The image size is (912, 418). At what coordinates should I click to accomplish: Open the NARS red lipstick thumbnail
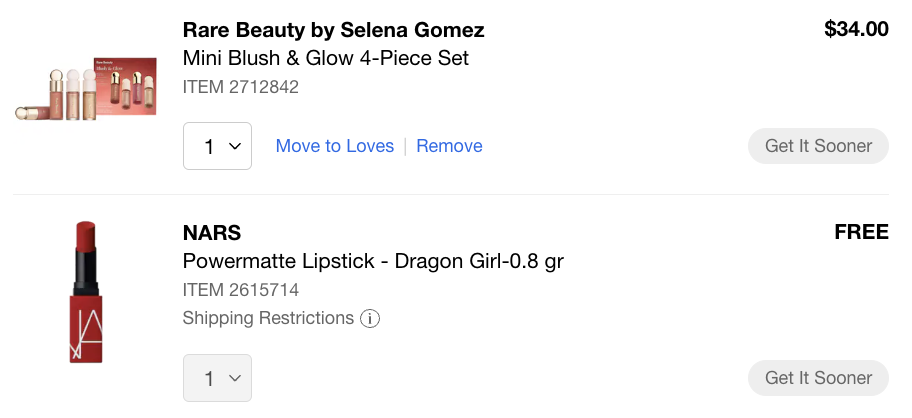pos(85,290)
